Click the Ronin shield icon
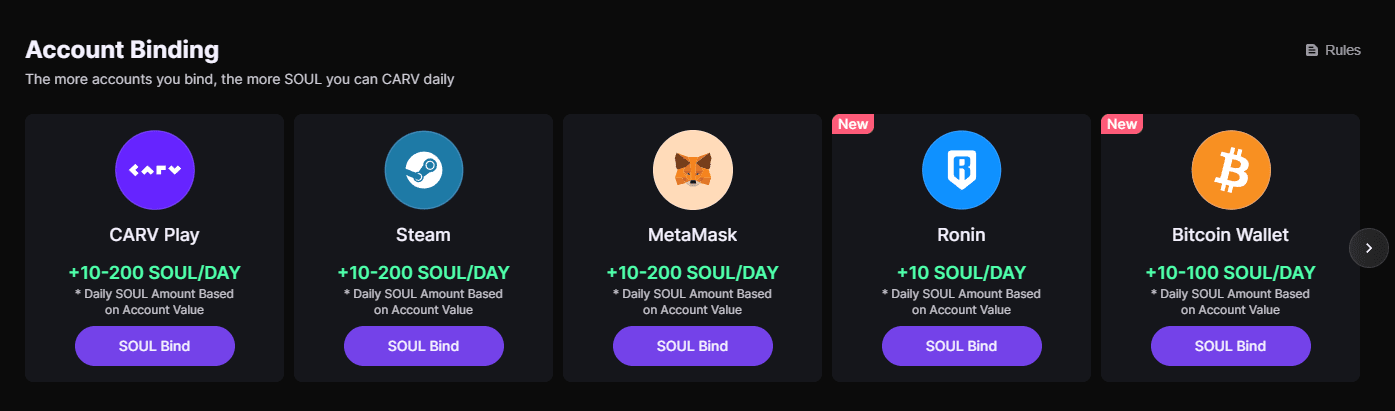 pos(961,170)
